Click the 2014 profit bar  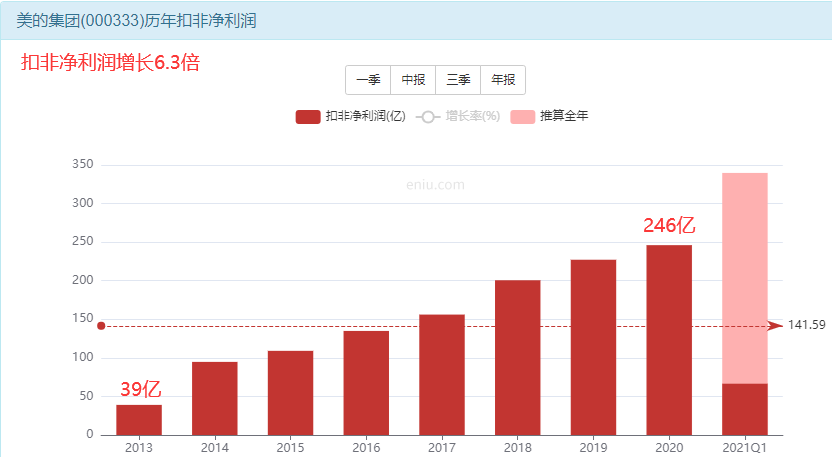(x=214, y=399)
